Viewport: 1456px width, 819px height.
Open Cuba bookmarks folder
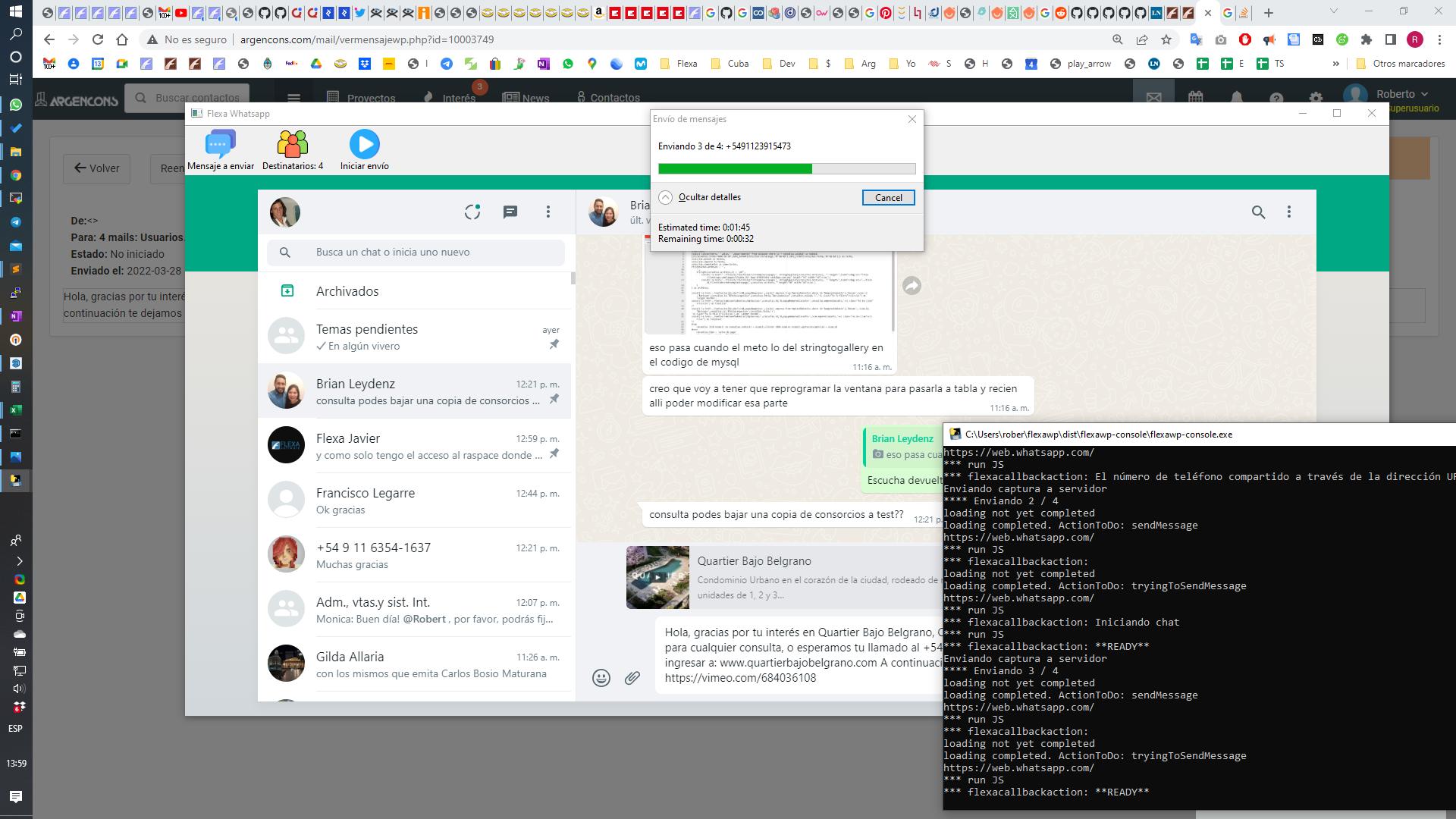pos(730,64)
